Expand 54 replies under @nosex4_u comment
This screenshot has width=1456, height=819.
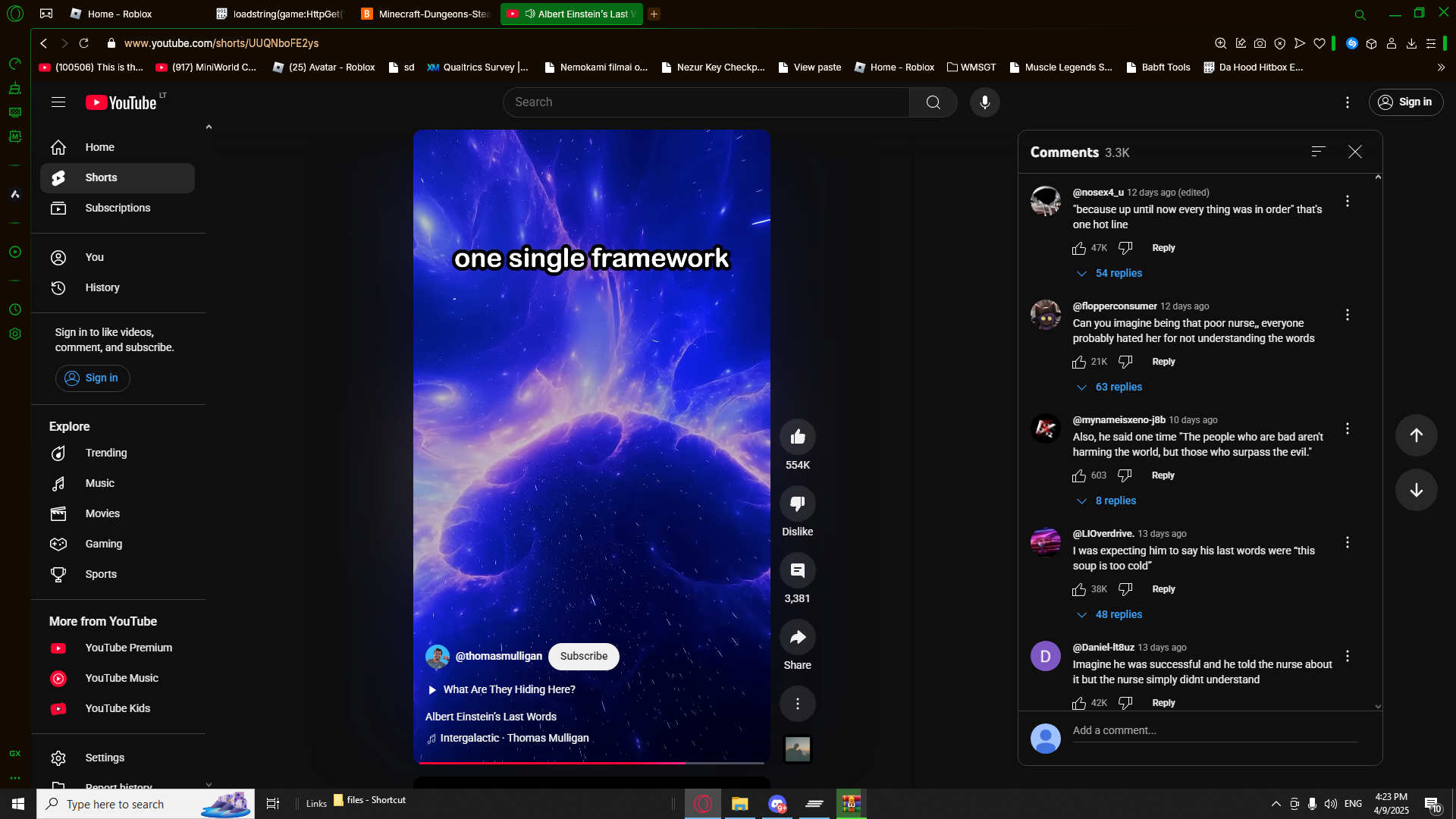(x=1109, y=273)
